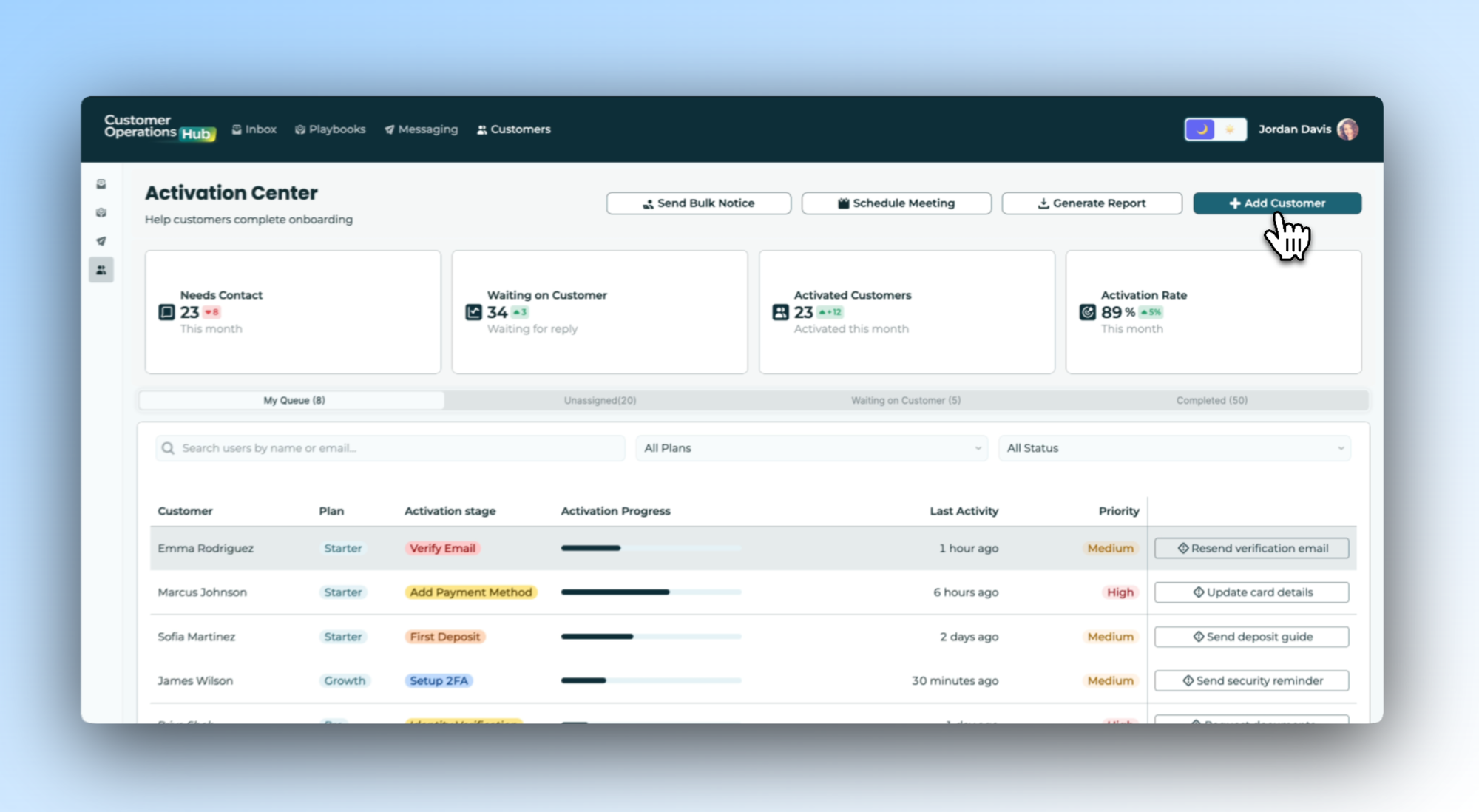Select the My Queue (8) tab
The width and height of the screenshot is (1479, 812).
click(294, 400)
